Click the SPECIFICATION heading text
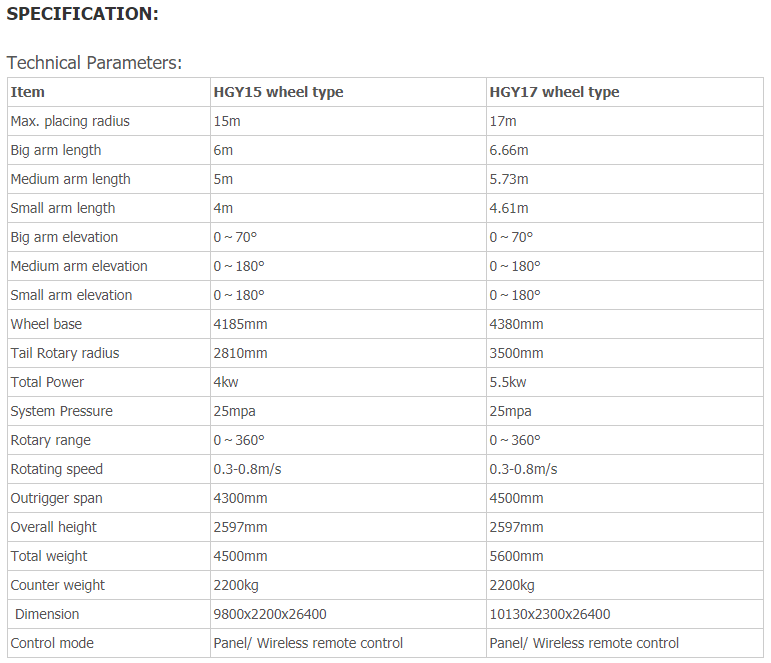The width and height of the screenshot is (771, 663). (82, 14)
